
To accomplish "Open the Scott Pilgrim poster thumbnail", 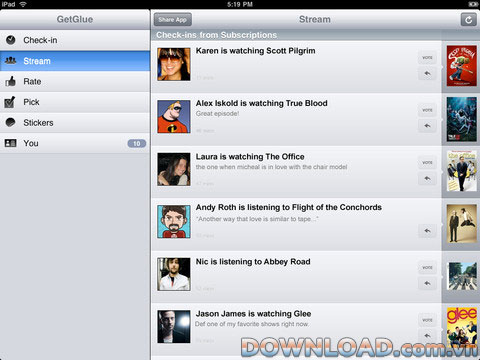I will click(x=462, y=66).
